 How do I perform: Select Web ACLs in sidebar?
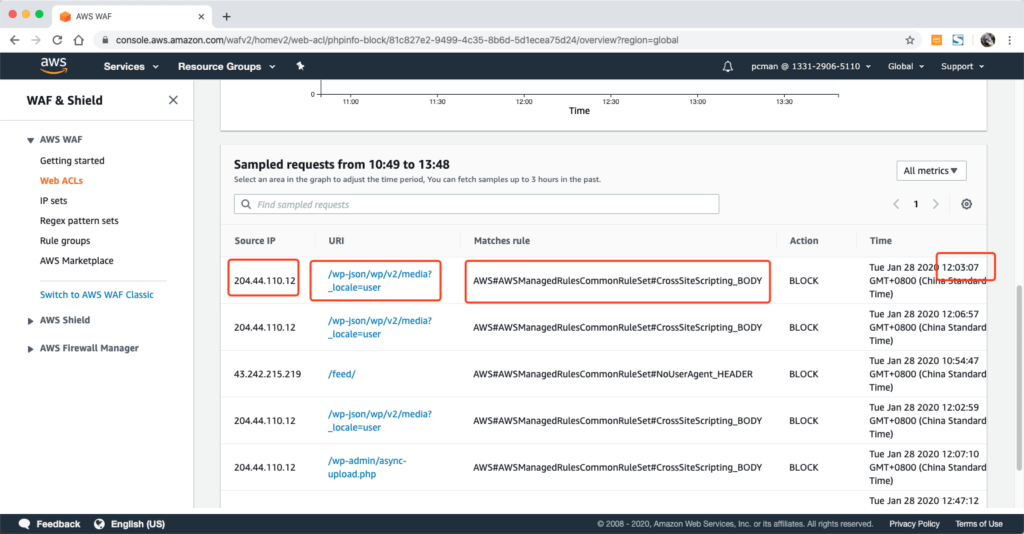click(61, 180)
